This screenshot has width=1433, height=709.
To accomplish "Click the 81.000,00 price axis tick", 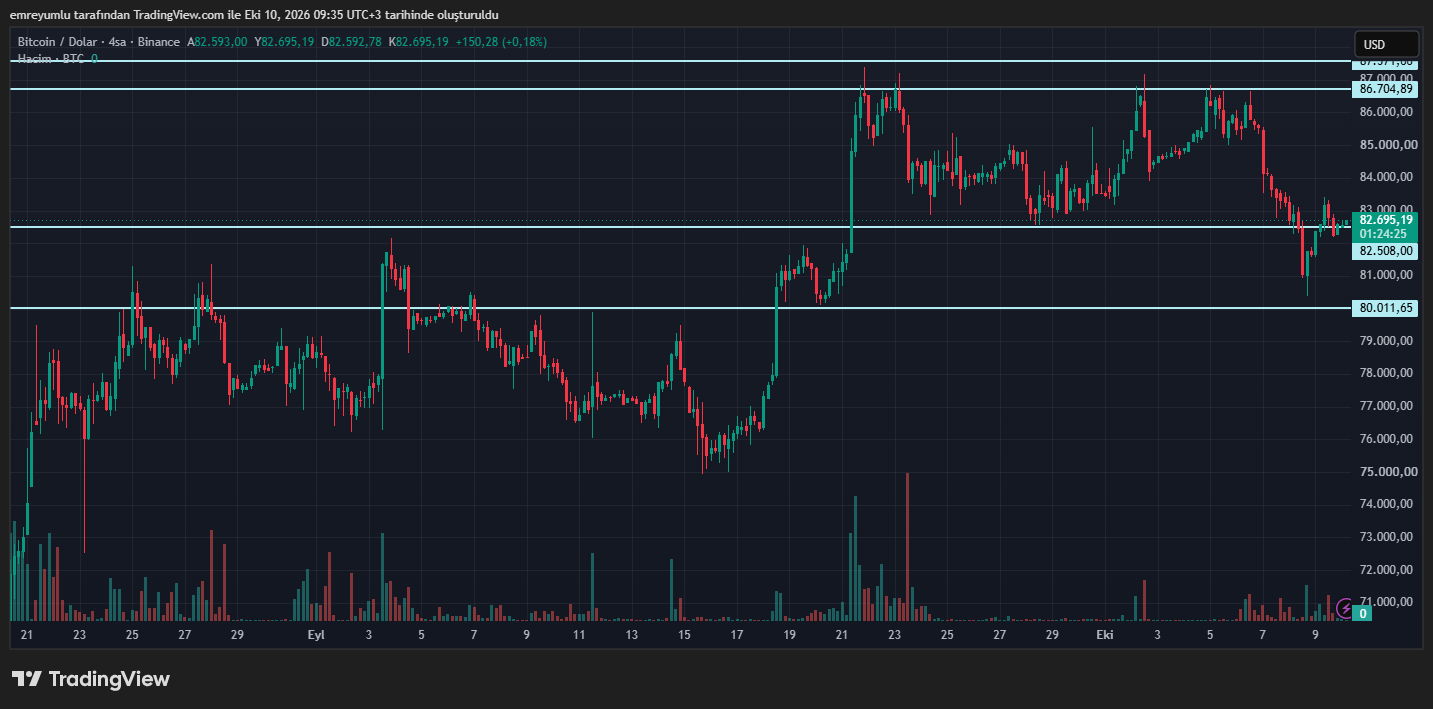I will tap(1388, 275).
